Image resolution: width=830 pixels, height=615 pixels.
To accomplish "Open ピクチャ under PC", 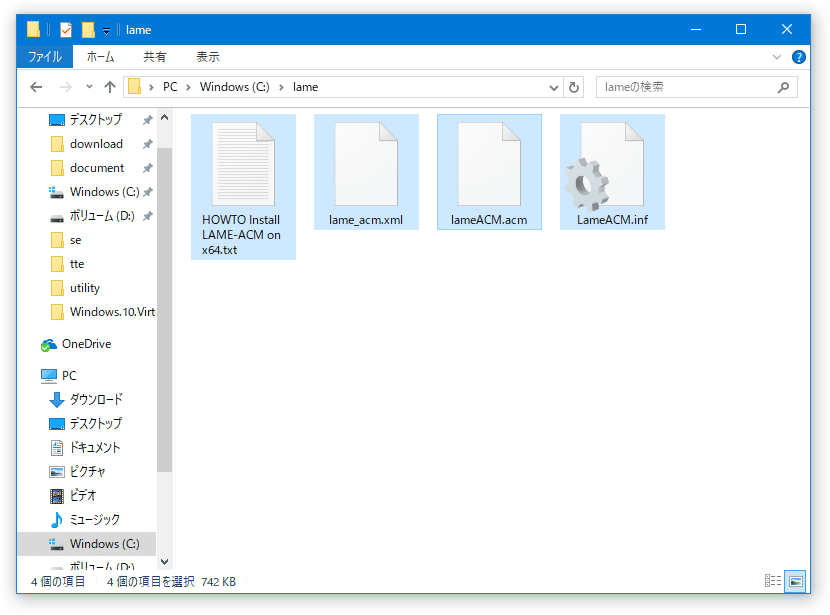I will coord(87,472).
